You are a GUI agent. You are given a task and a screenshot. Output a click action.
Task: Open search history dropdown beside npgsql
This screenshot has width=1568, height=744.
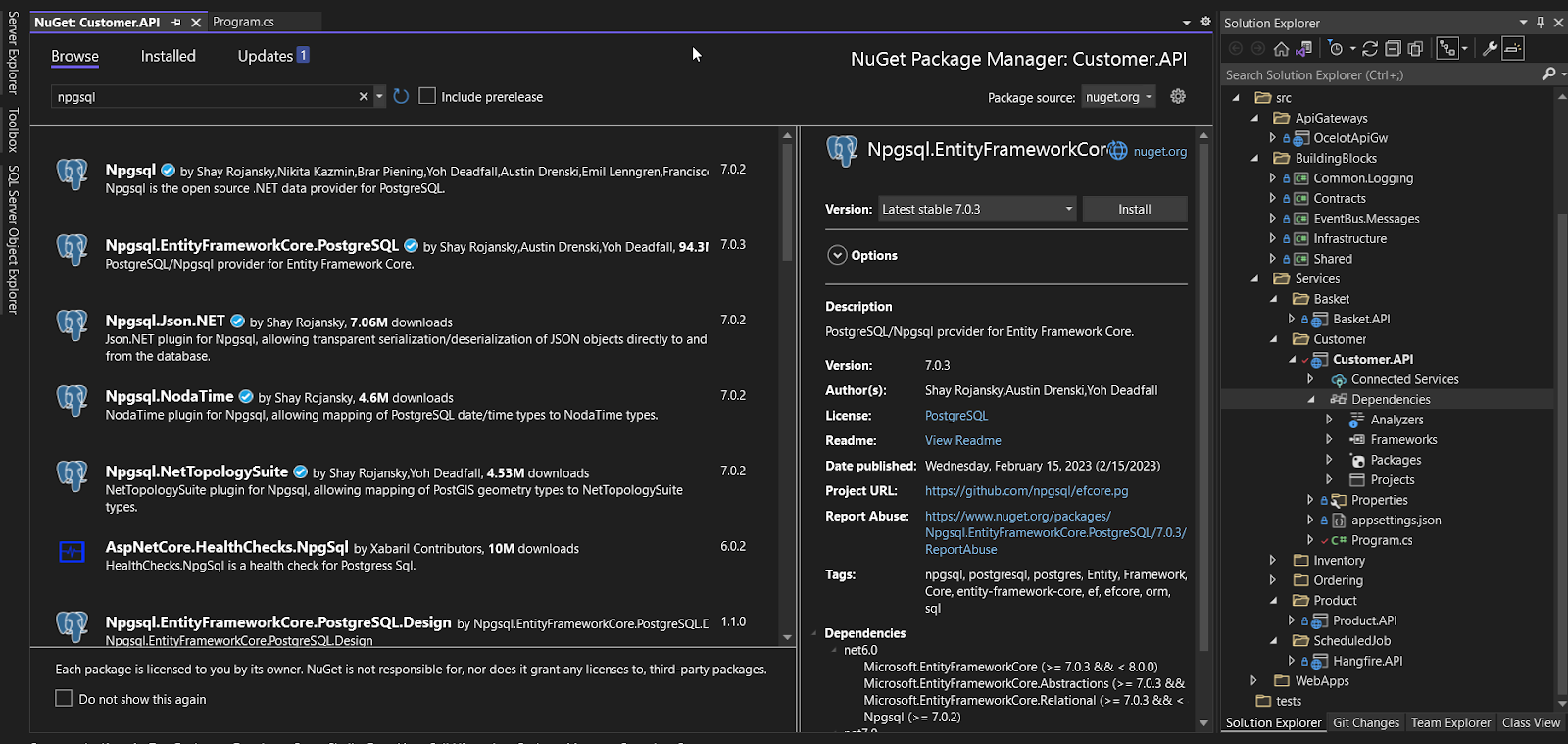click(x=379, y=96)
